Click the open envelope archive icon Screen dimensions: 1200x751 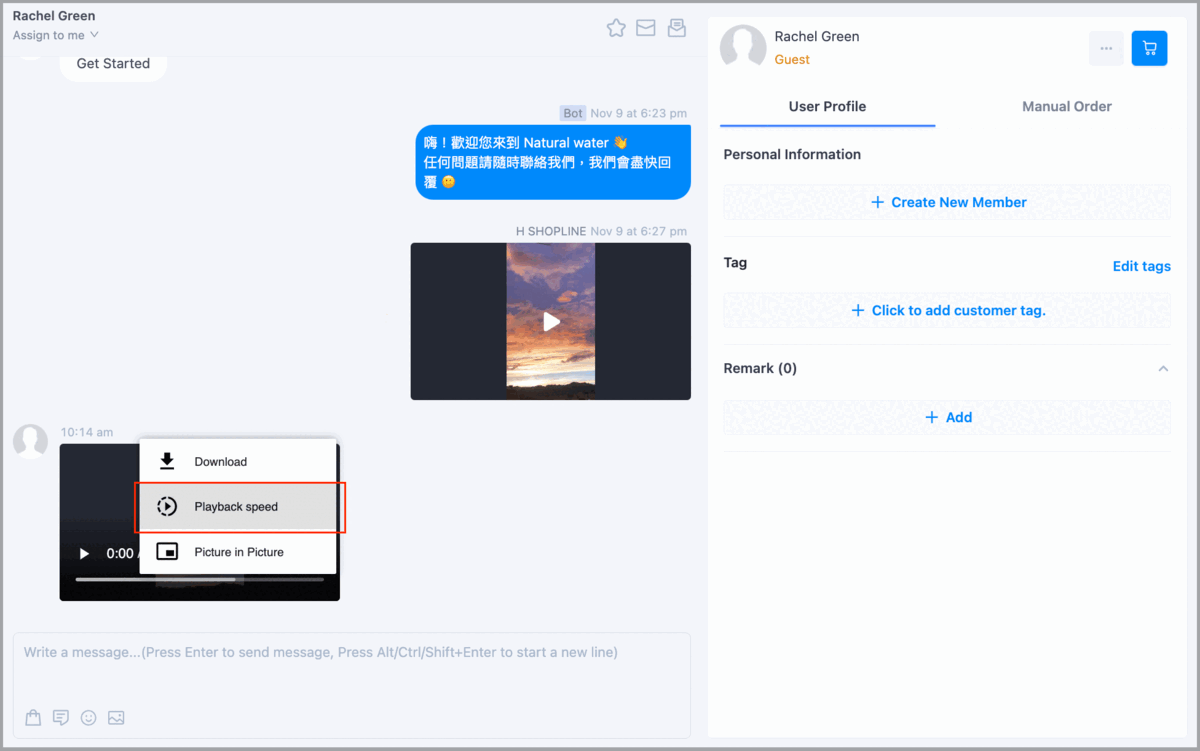677,28
